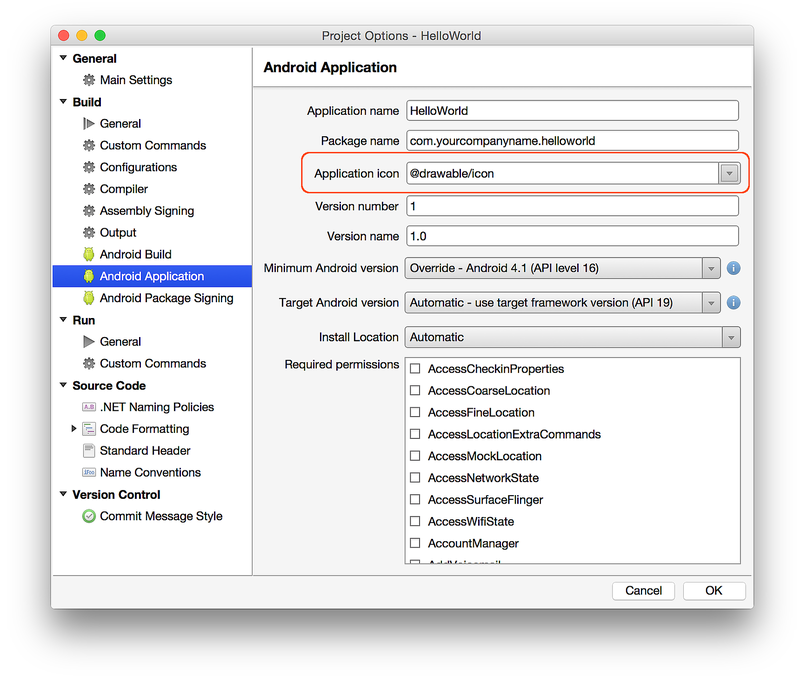Check the AccessNetworkState permission
The image size is (800, 676).
[416, 477]
